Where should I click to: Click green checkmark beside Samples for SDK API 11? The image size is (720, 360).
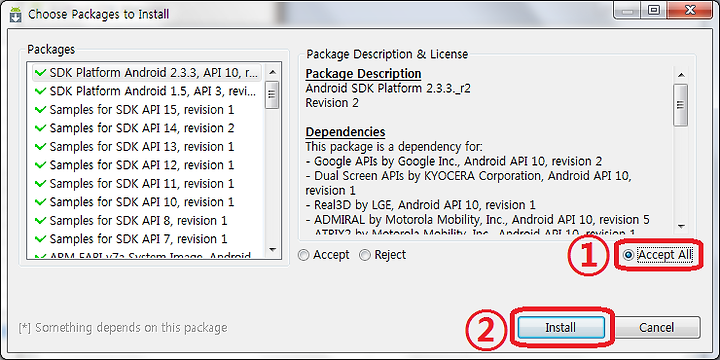pos(40,184)
